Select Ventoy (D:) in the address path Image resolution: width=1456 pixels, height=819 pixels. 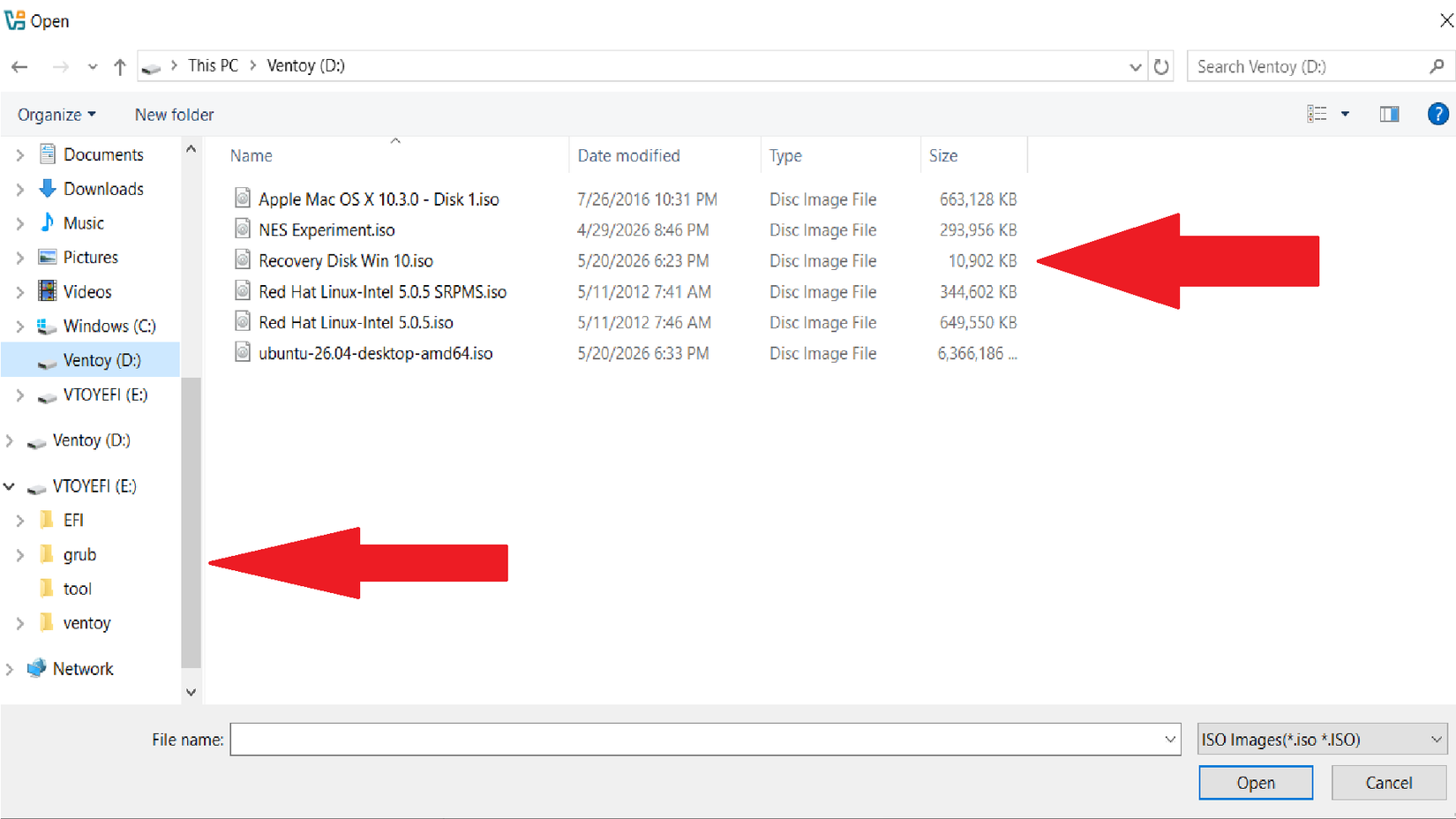pyautogui.click(x=305, y=66)
